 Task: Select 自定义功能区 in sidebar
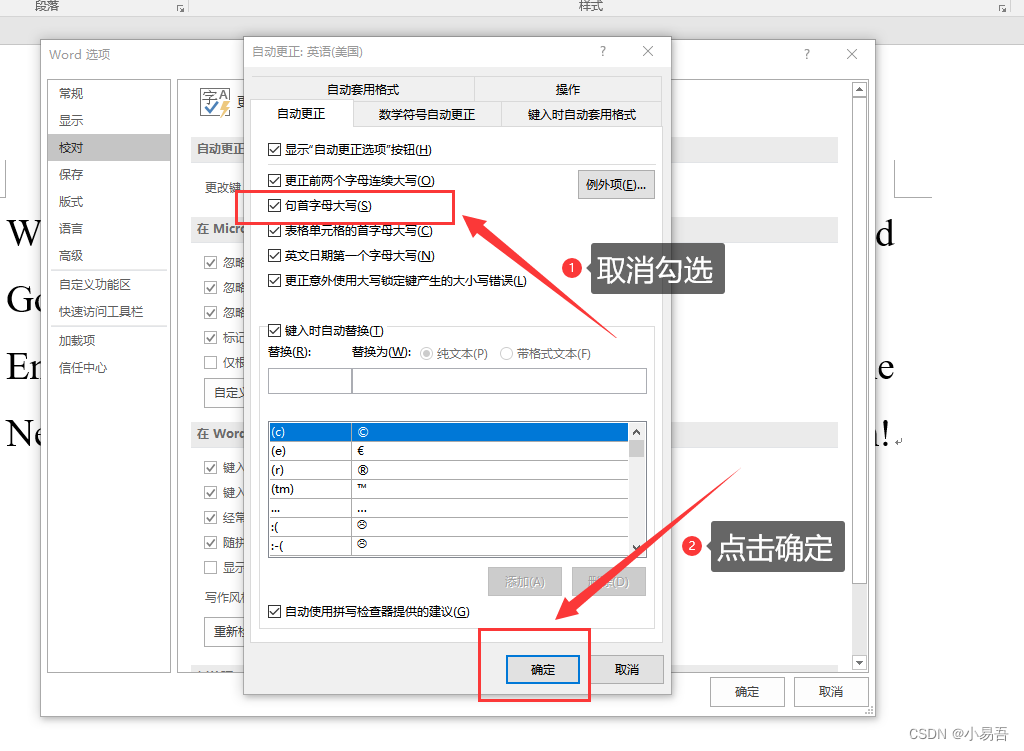tap(108, 285)
